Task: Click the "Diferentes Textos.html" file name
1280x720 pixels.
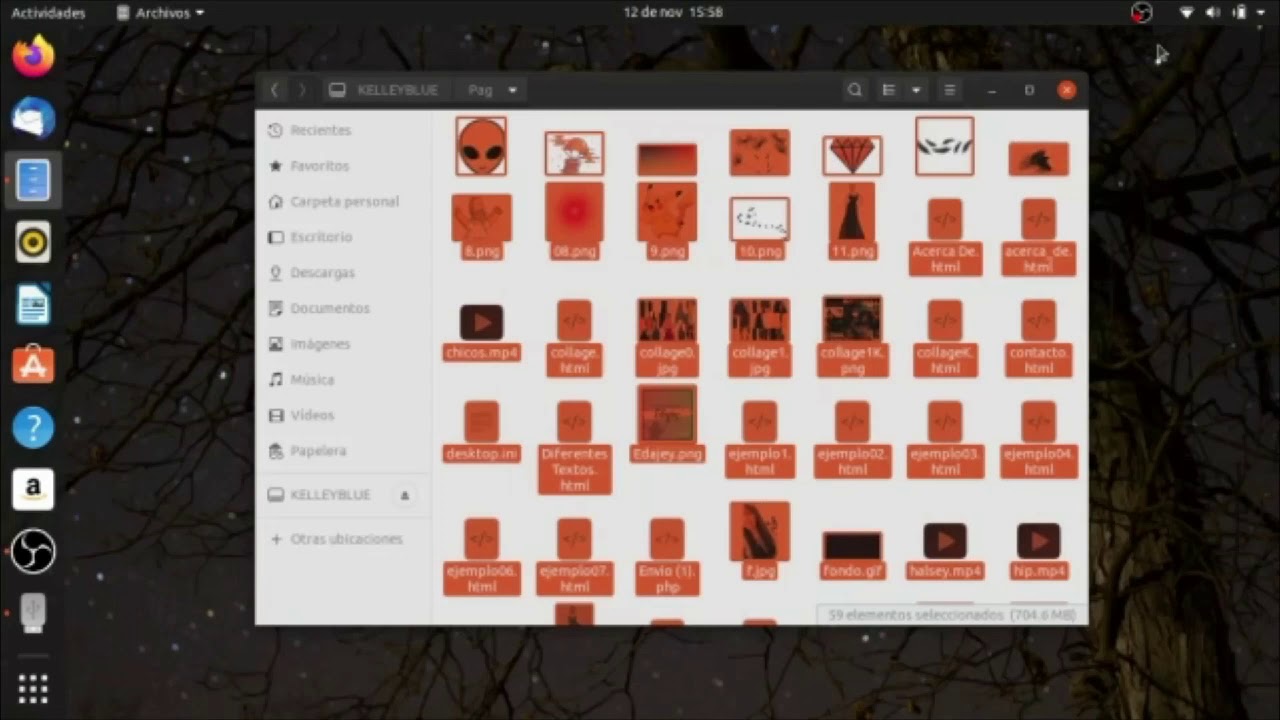Action: click(574, 469)
